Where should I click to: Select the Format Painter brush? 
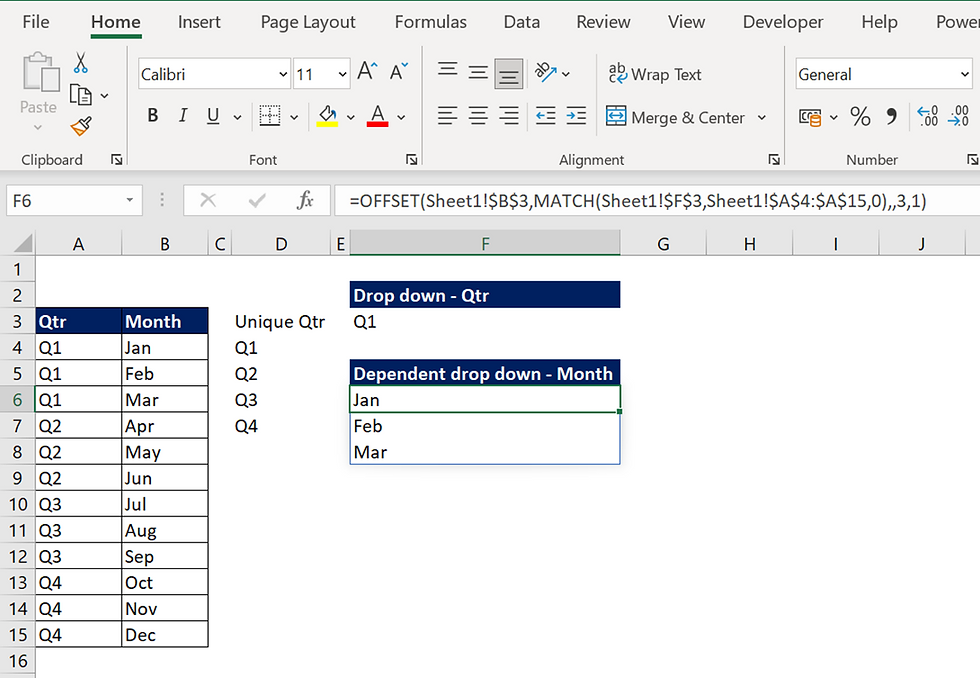coord(81,126)
